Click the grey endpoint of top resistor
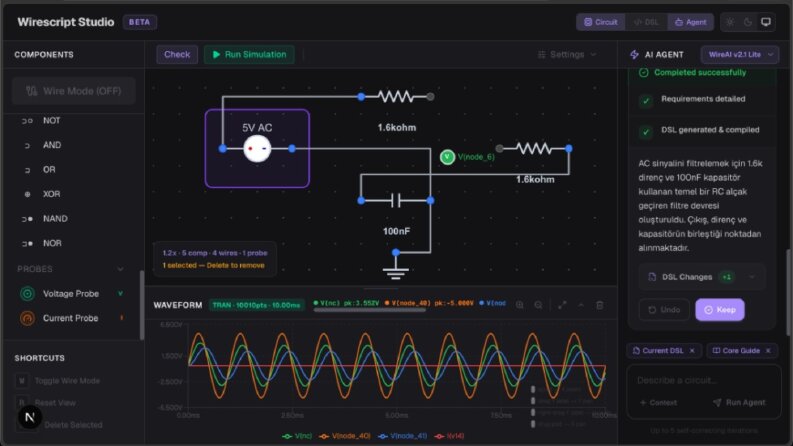 click(430, 96)
